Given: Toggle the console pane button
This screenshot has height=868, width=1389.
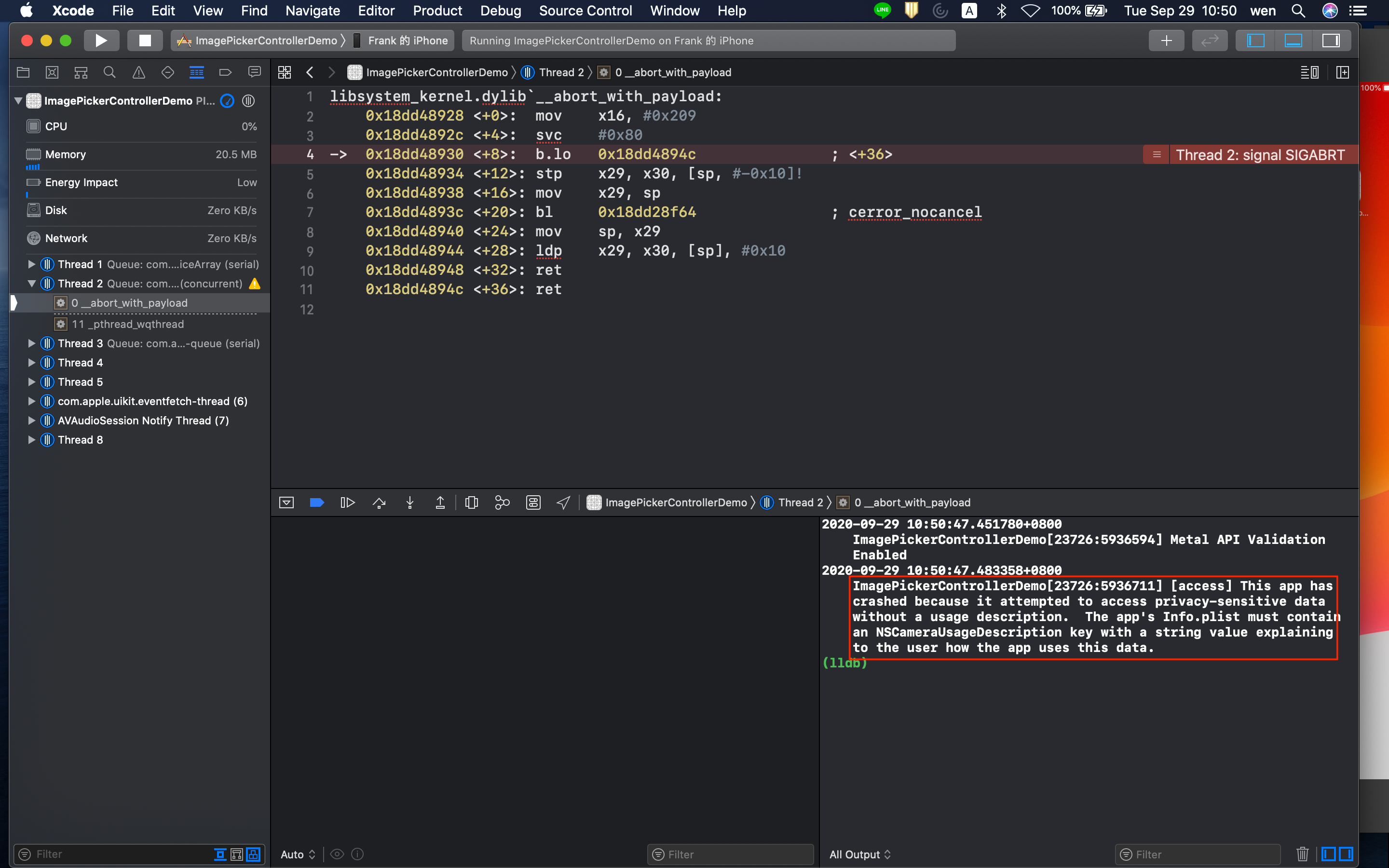Looking at the screenshot, I should click(x=1346, y=854).
